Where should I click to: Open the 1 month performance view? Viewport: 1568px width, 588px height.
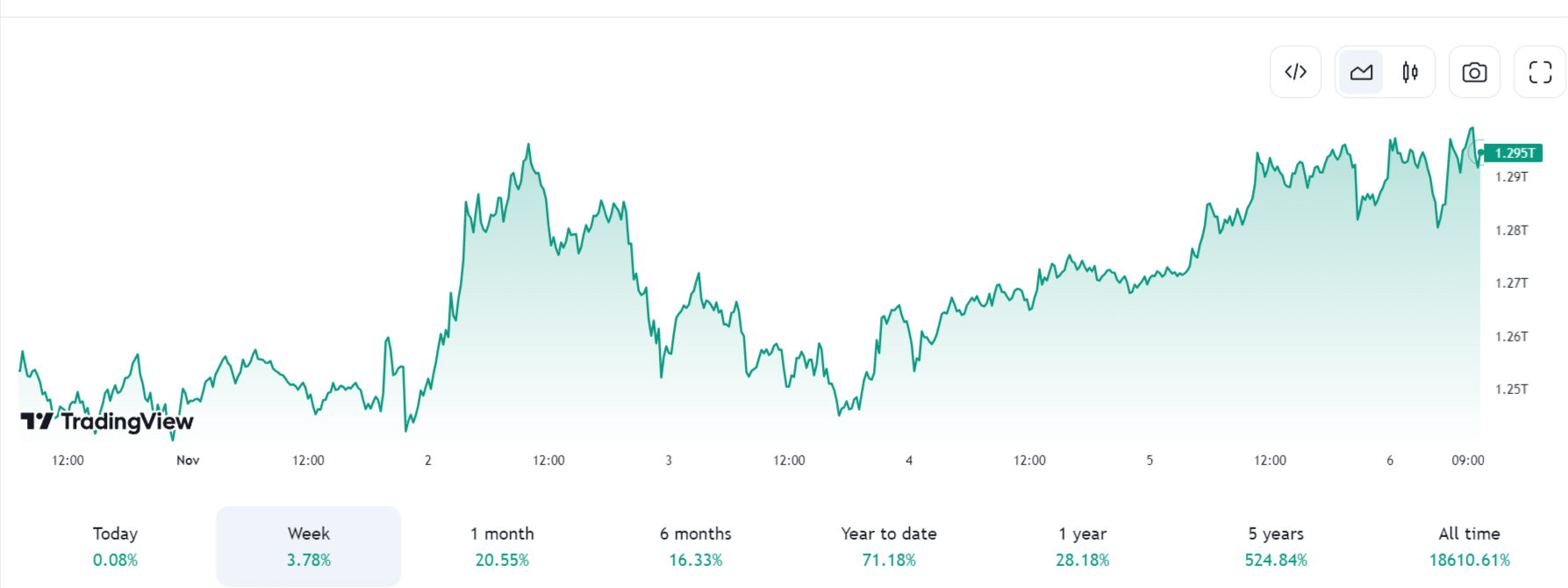pyautogui.click(x=503, y=545)
